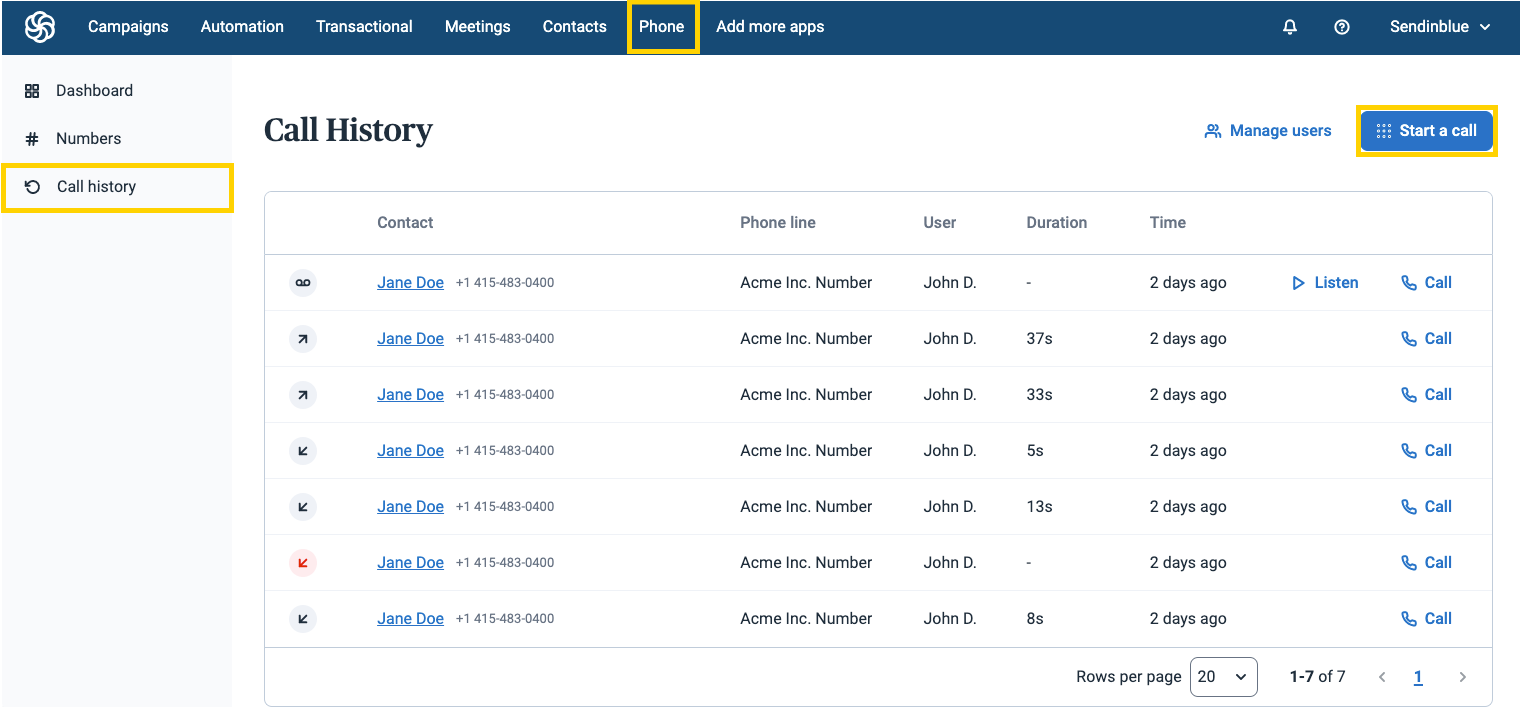This screenshot has height=707, width=1520.
Task: Click Call in the 5s row
Action: point(1426,451)
